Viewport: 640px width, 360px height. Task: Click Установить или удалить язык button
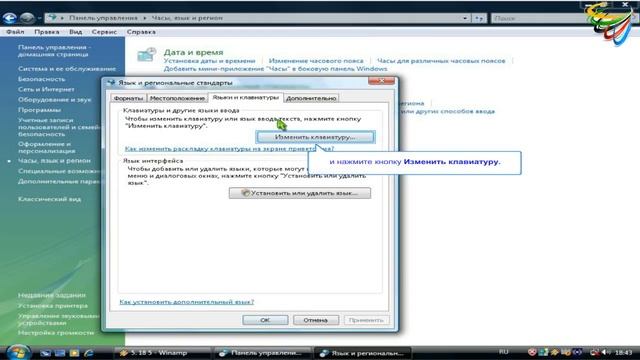click(x=300, y=193)
